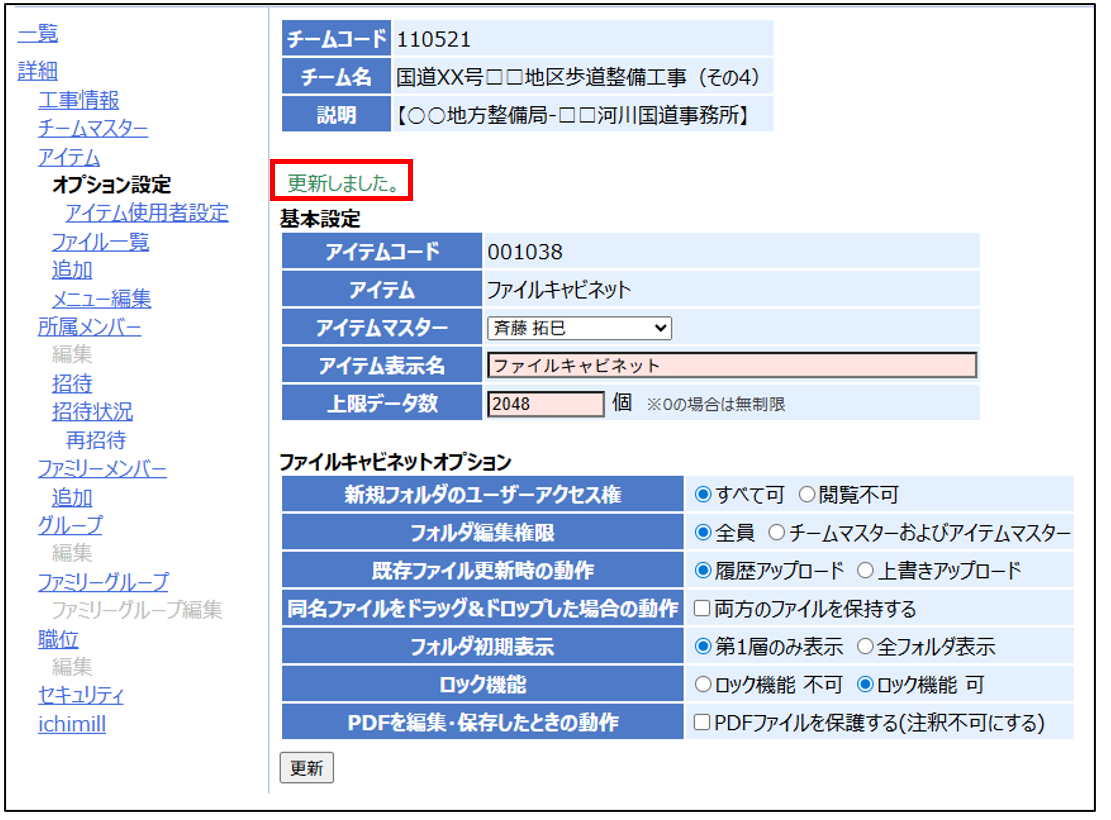Click the 上限データ数 input field
Image resolution: width=1111 pixels, height=820 pixels.
(546, 404)
